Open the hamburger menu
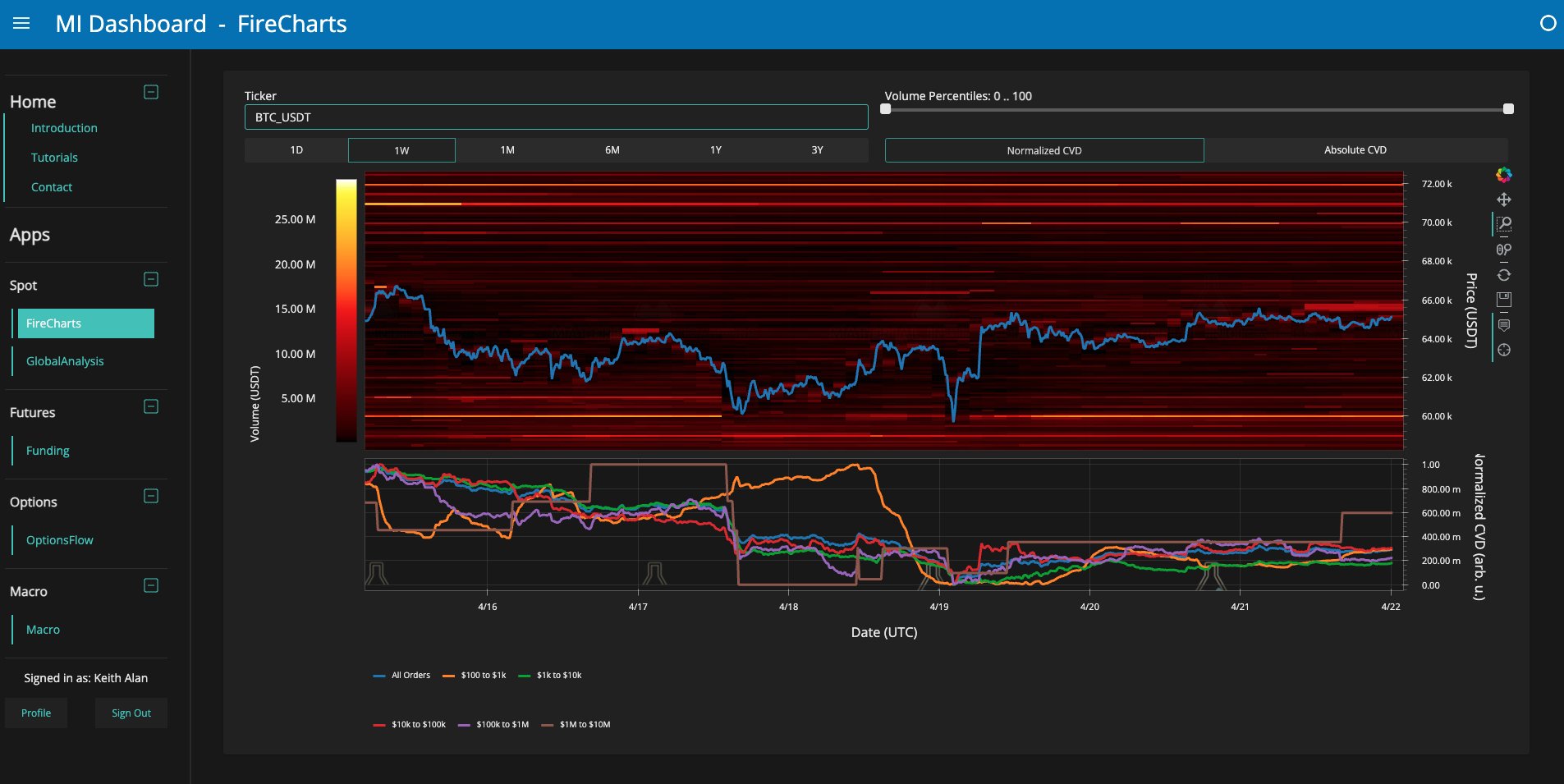The height and width of the screenshot is (784, 1564). pos(21,24)
